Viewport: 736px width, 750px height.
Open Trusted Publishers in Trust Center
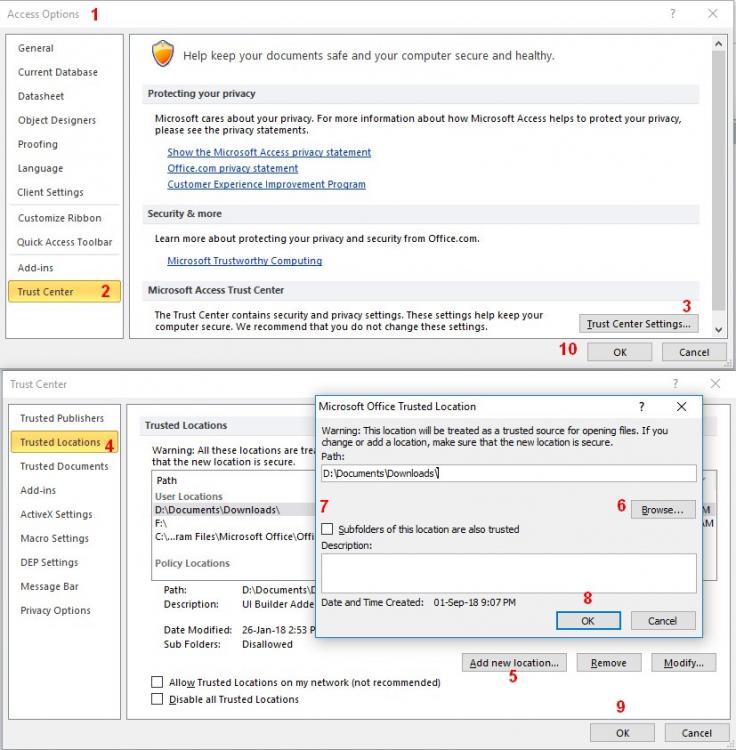coord(62,419)
